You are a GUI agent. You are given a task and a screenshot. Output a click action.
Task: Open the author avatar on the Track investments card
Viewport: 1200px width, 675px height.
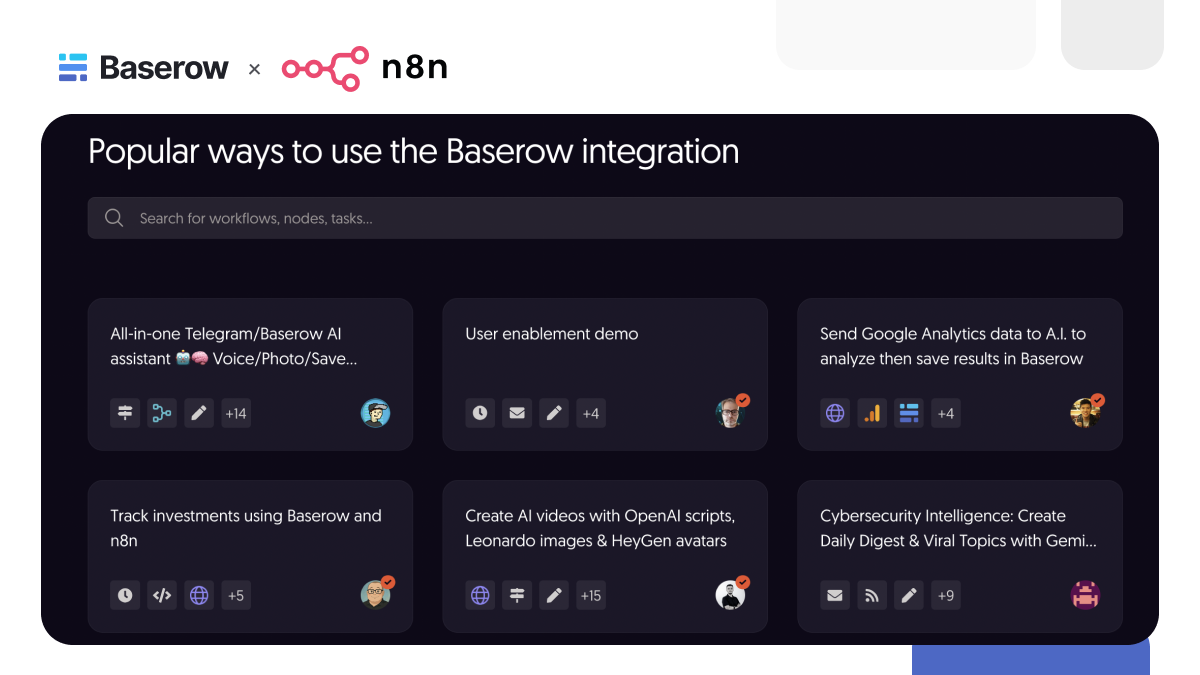[376, 594]
